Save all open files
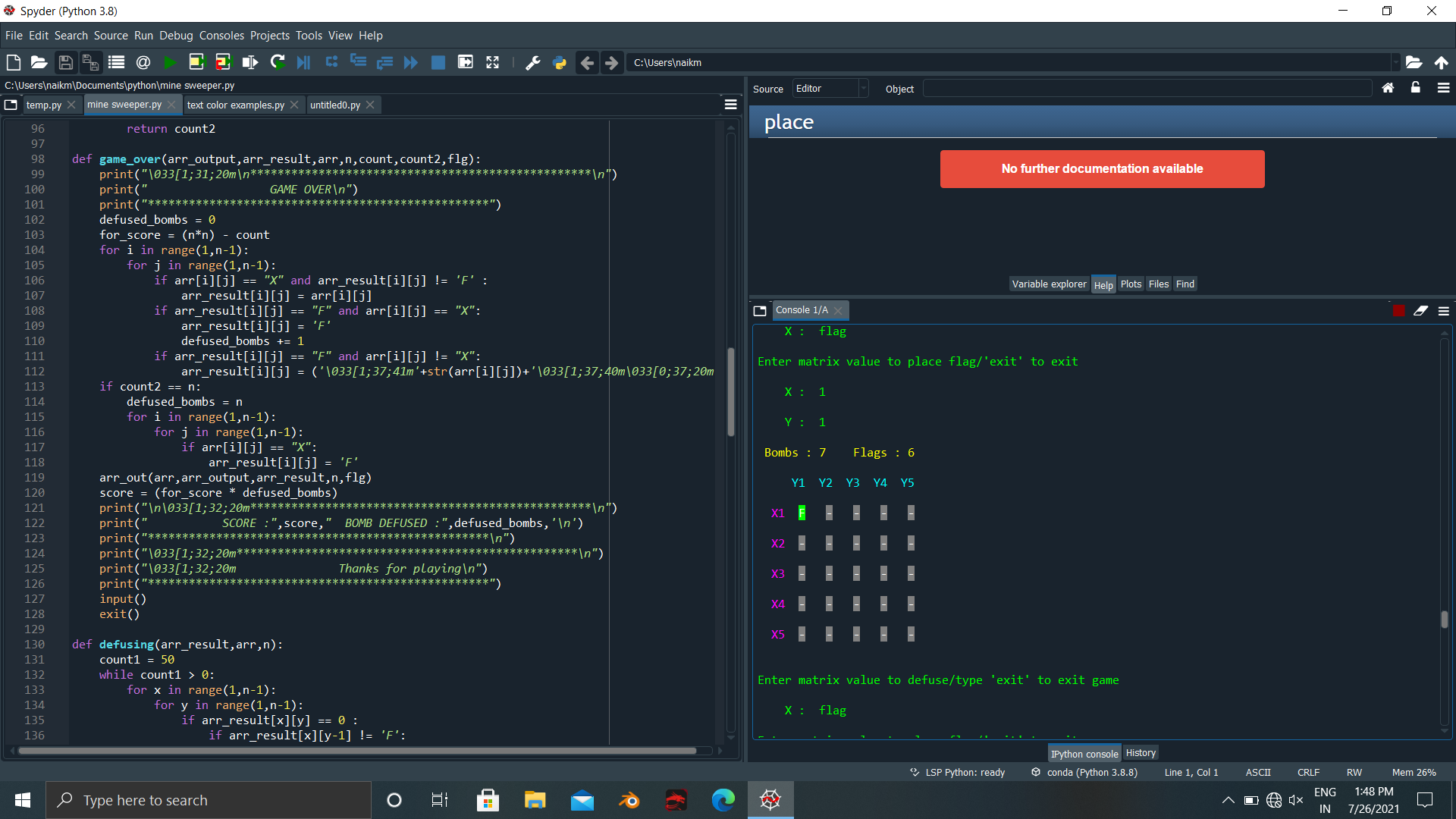This screenshot has height=819, width=1456. pos(90,62)
